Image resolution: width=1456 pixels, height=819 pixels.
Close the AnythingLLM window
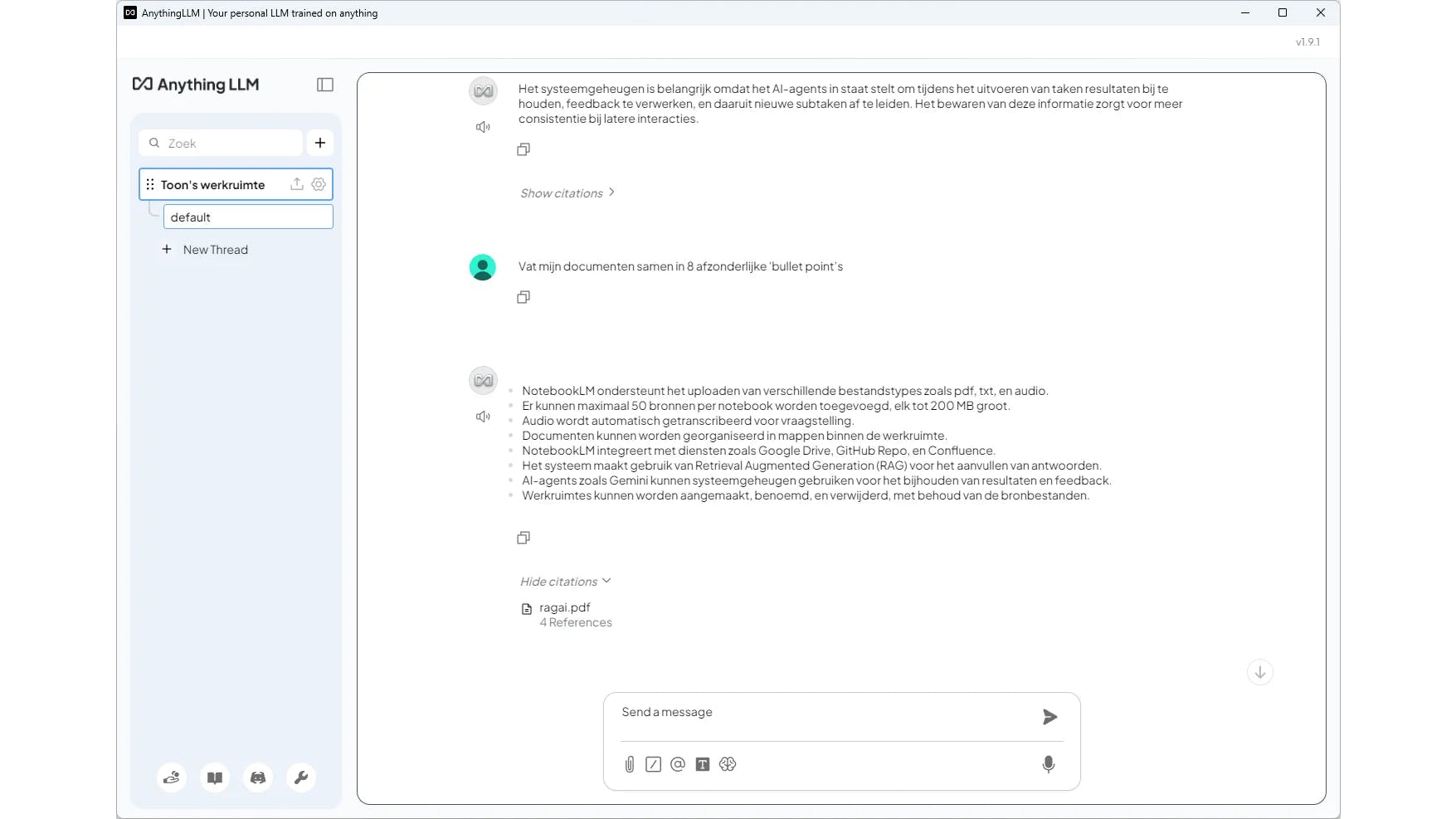[x=1321, y=12]
